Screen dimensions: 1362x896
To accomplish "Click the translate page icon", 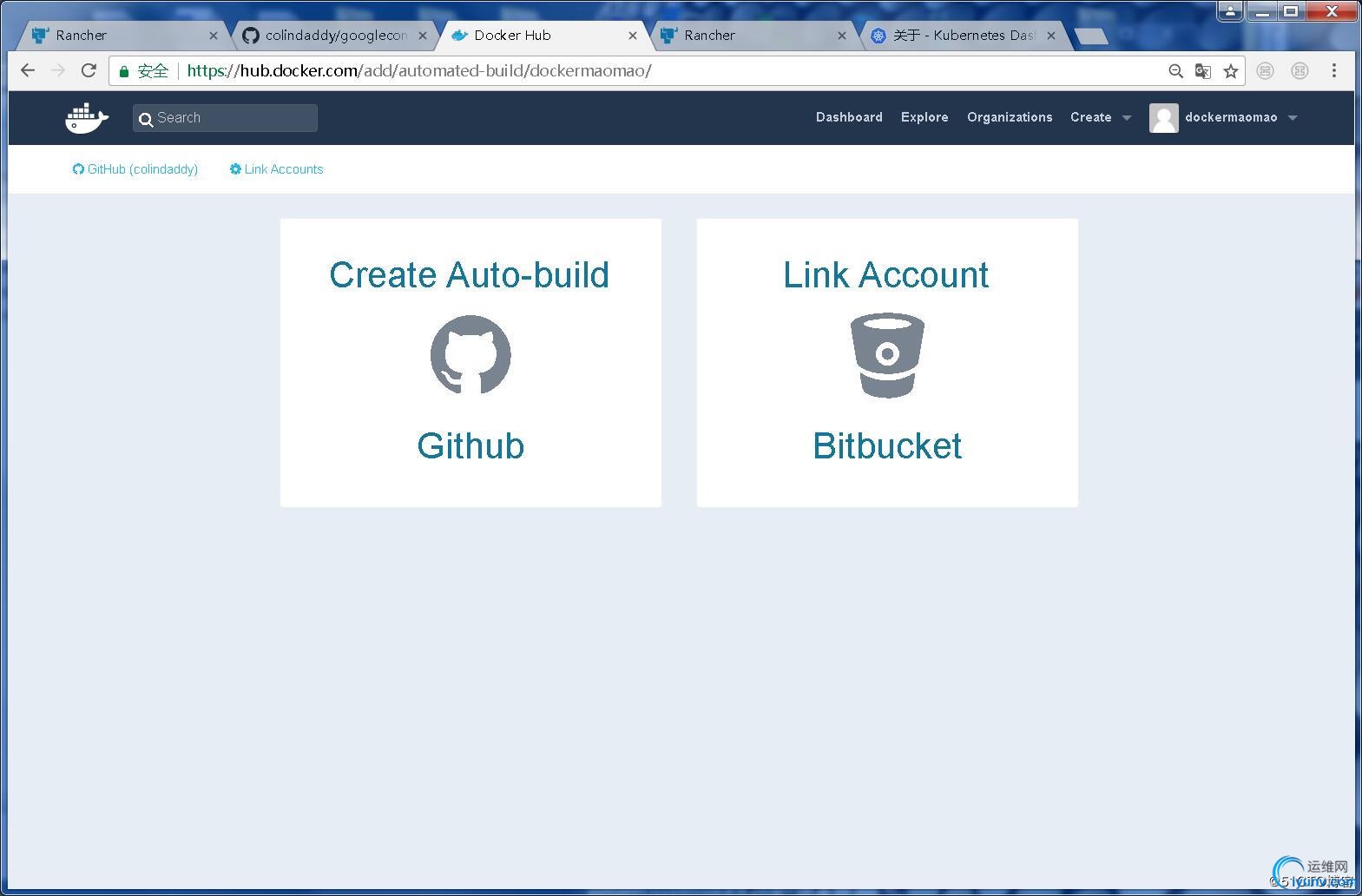I will click(1203, 71).
